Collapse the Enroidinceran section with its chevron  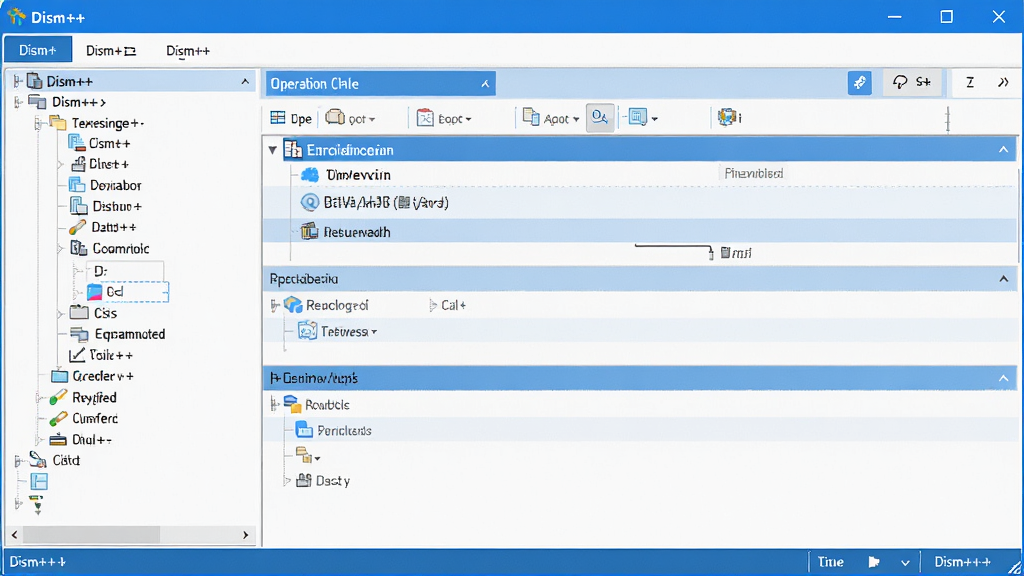click(1003, 150)
